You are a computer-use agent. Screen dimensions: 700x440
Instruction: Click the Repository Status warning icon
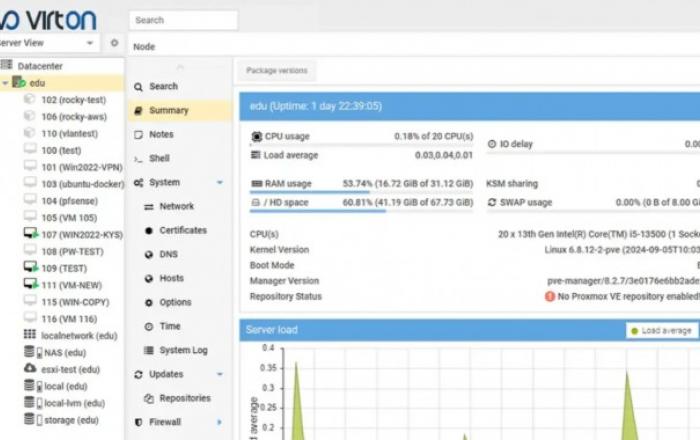pyautogui.click(x=550, y=296)
